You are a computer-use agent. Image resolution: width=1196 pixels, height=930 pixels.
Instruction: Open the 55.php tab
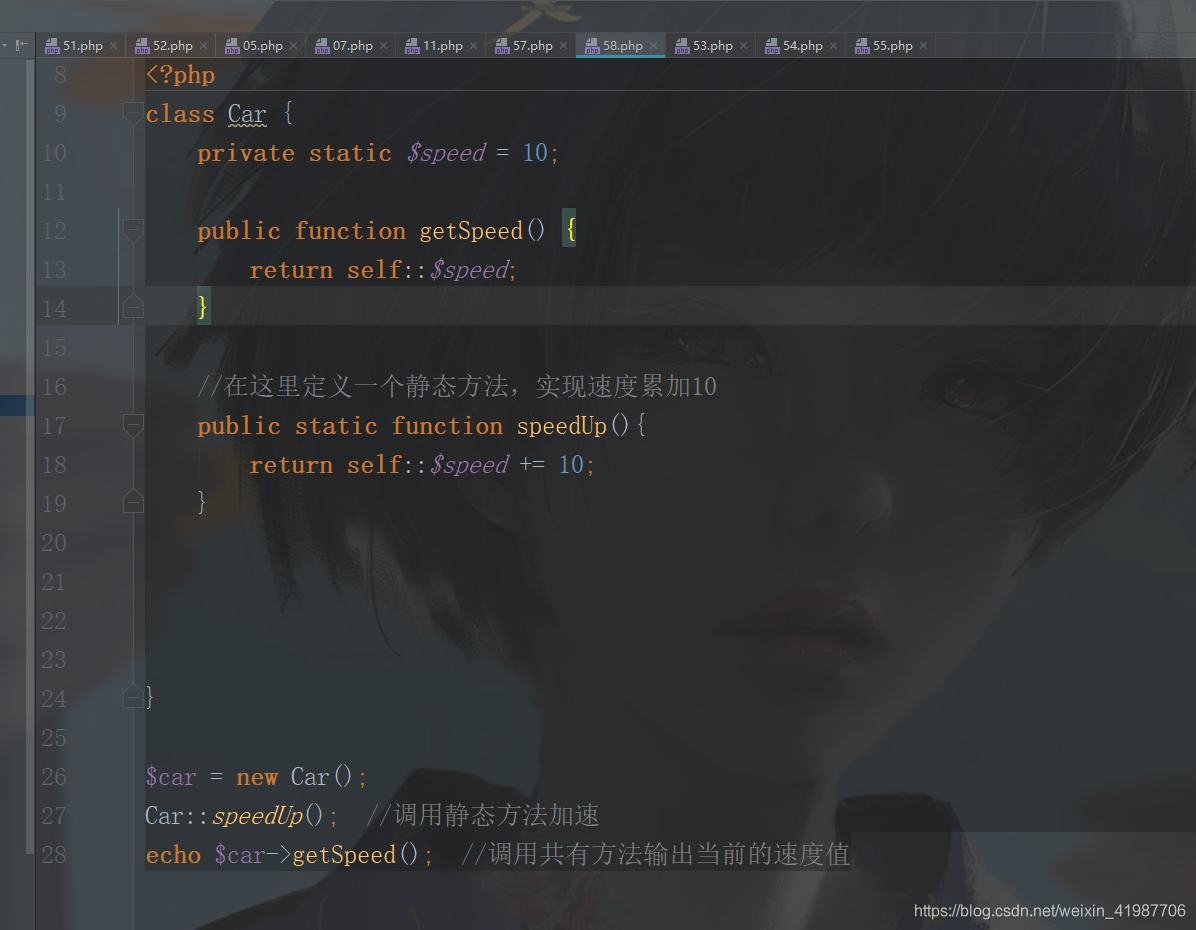tap(892, 46)
